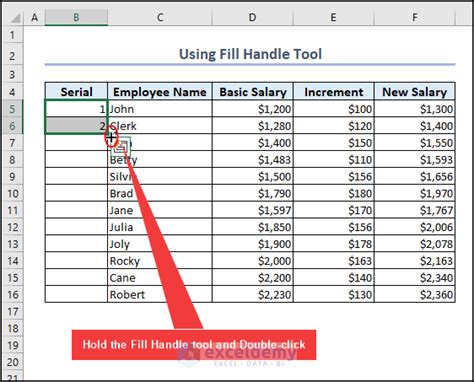
Task: Click increment cell $100
Action: click(x=334, y=109)
